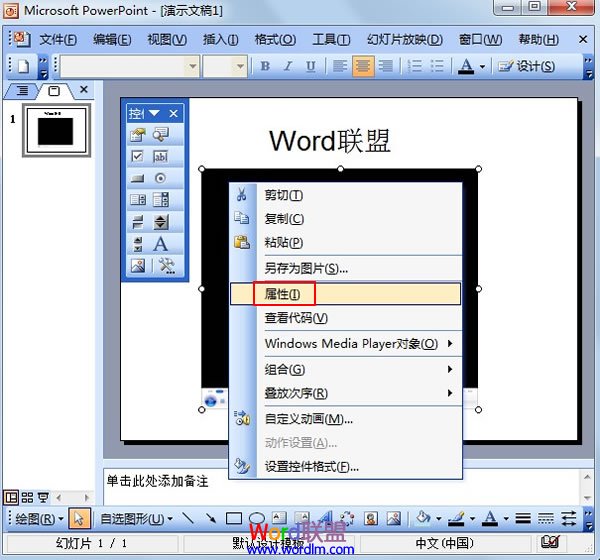Switch to Slides tab in side pane
Screen dimensions: 600x560
tap(54, 91)
